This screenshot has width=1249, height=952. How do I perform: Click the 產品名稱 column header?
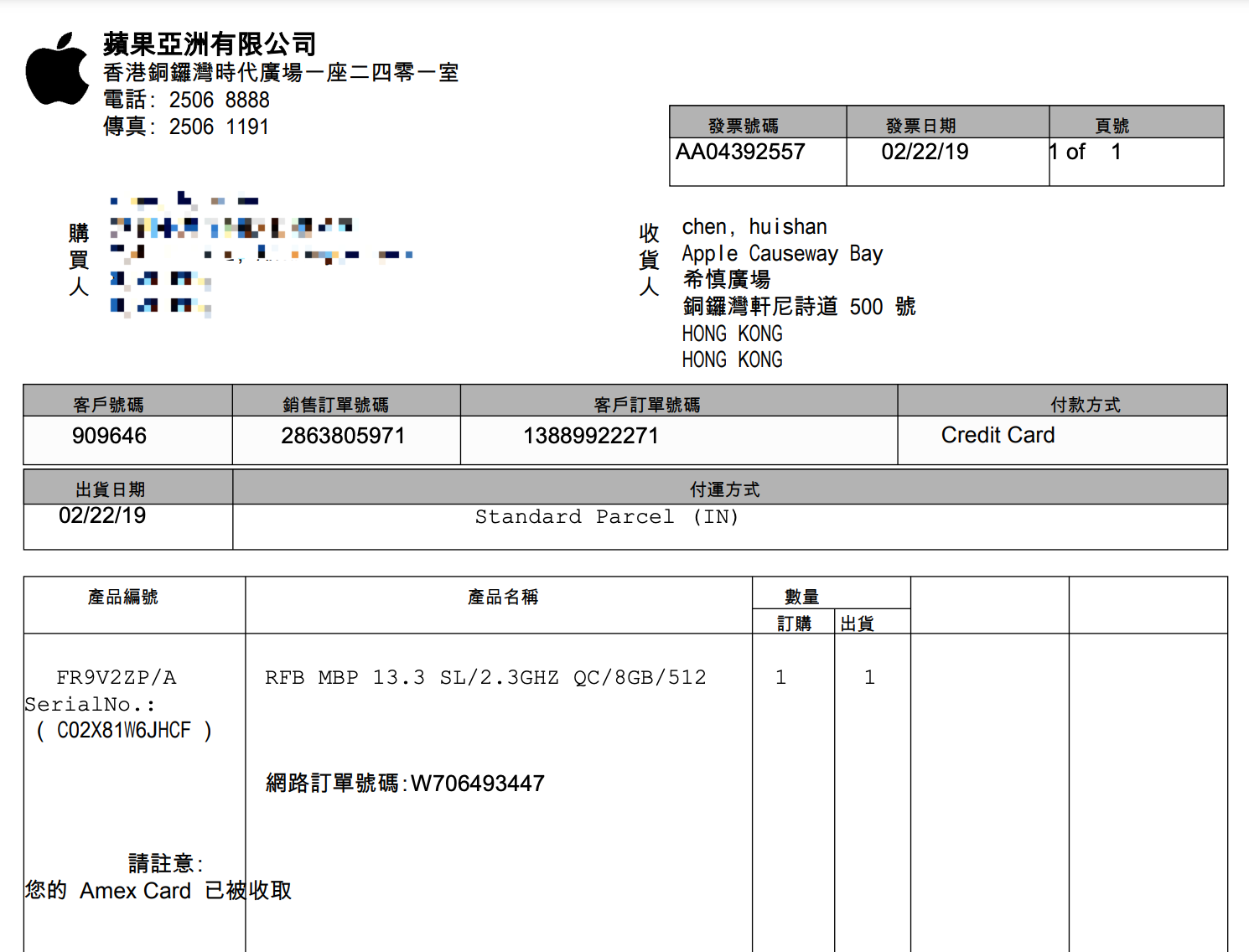point(503,597)
